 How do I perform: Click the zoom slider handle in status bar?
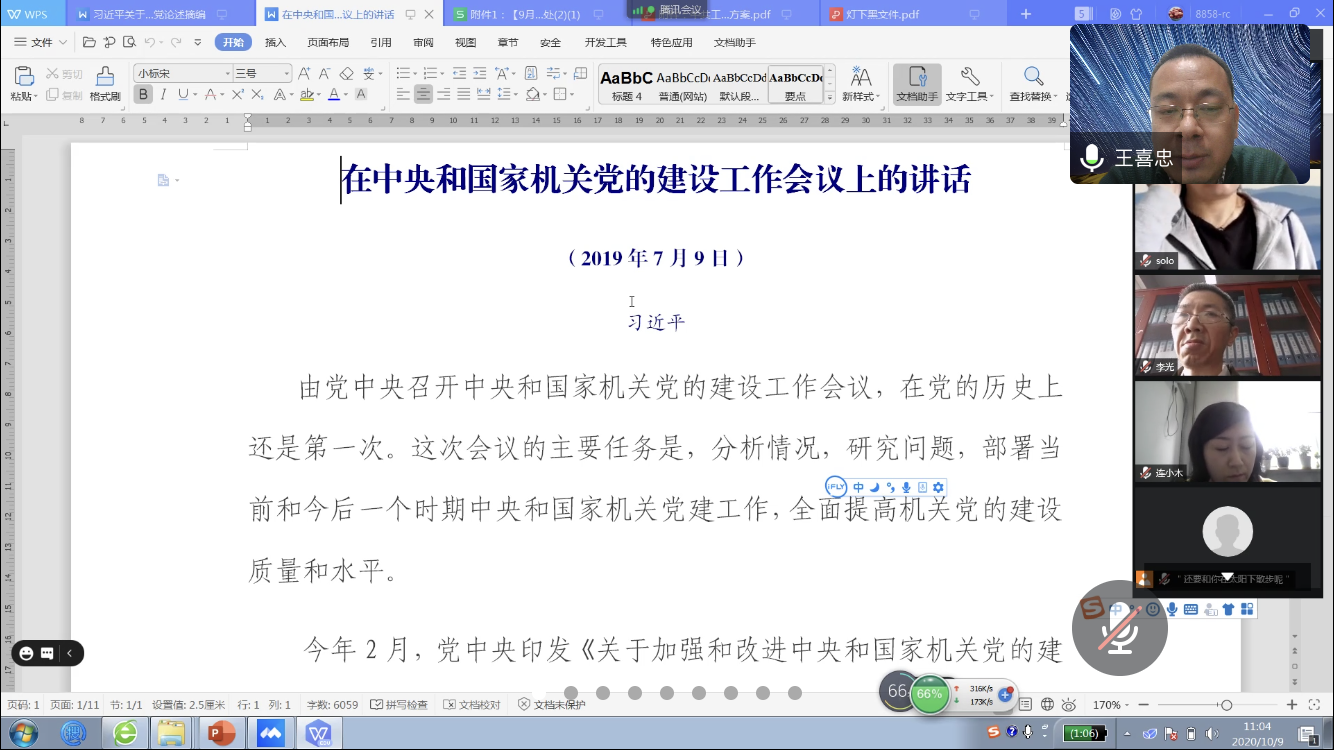point(1226,705)
